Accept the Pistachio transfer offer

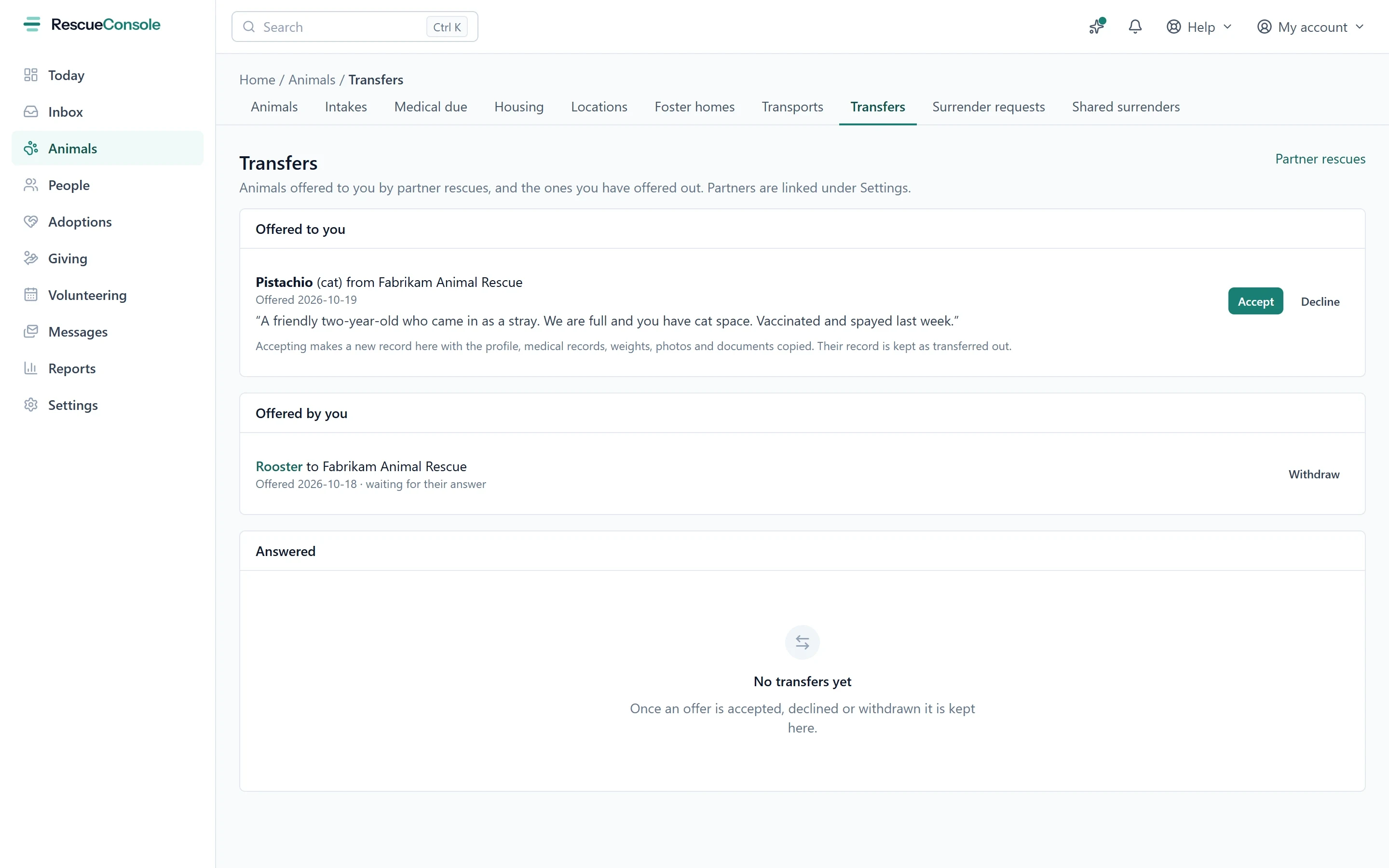[x=1255, y=301]
